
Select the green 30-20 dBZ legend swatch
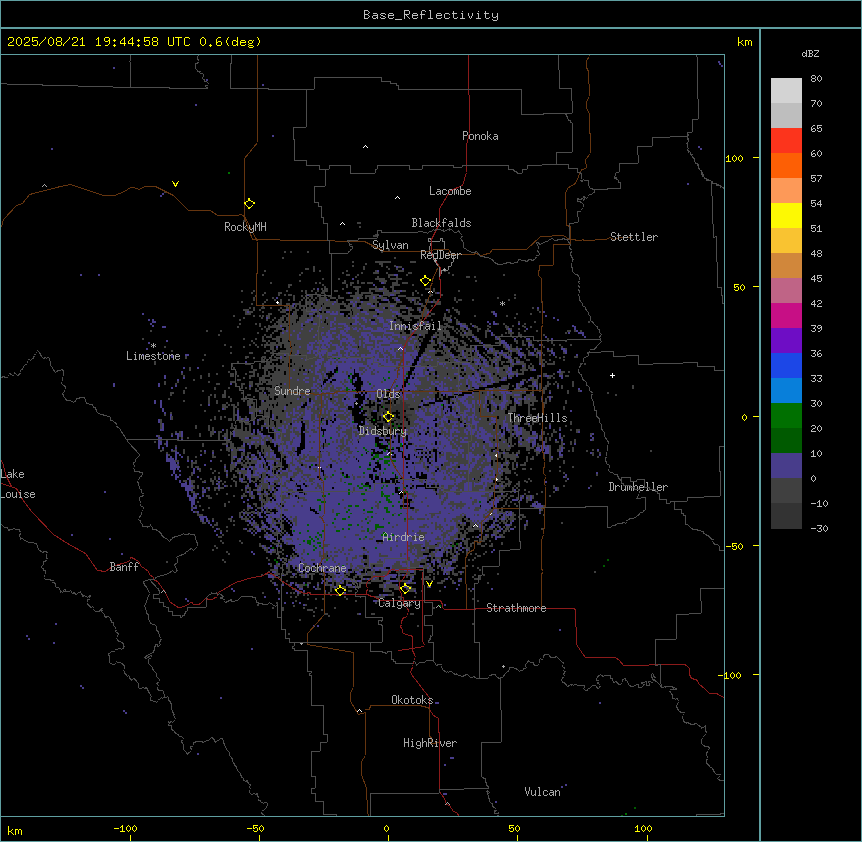(x=786, y=416)
